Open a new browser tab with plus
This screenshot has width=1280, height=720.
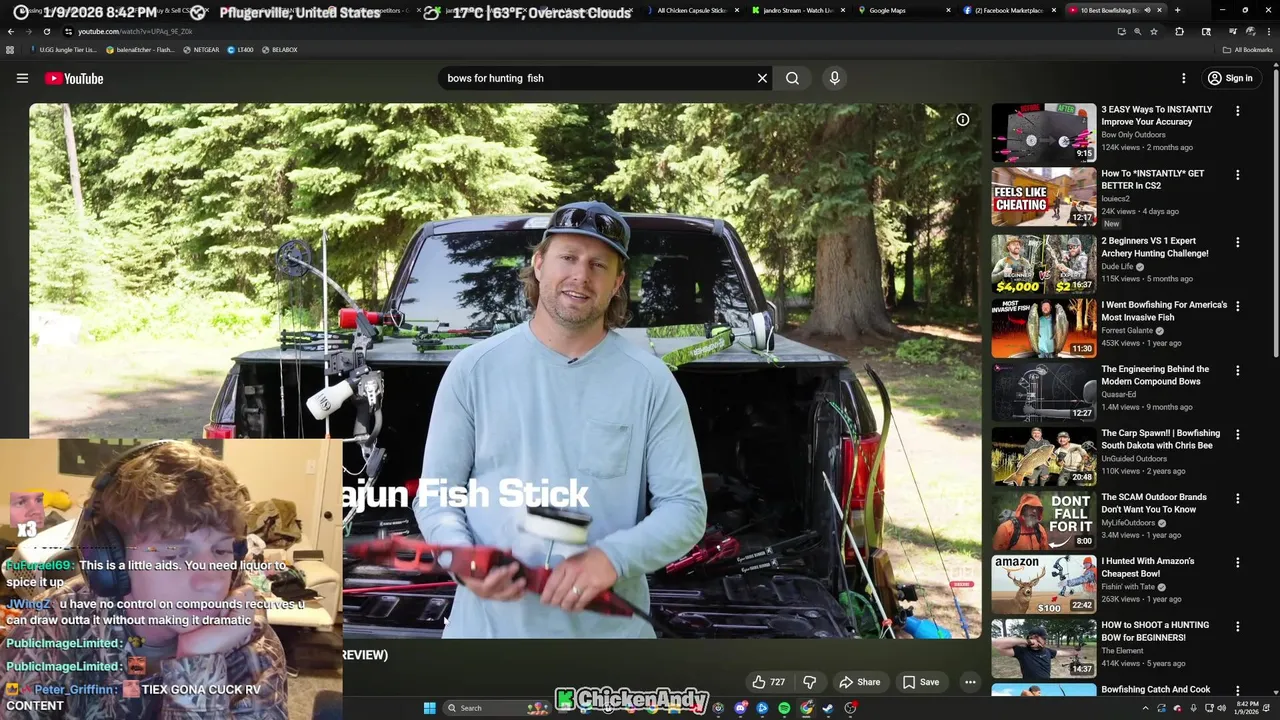[x=1177, y=10]
